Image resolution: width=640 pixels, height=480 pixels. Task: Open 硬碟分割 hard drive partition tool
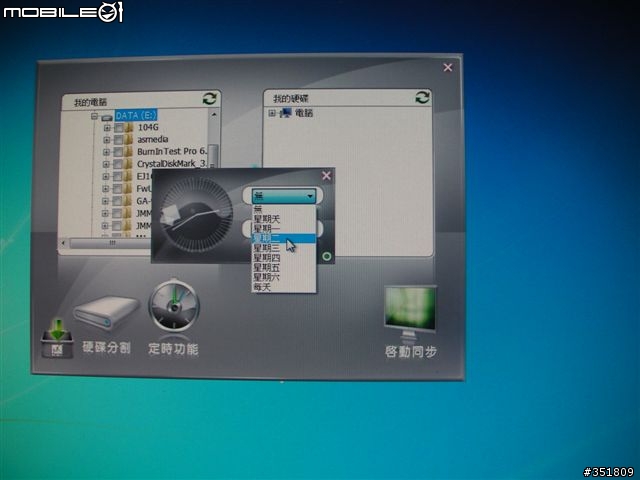click(106, 324)
